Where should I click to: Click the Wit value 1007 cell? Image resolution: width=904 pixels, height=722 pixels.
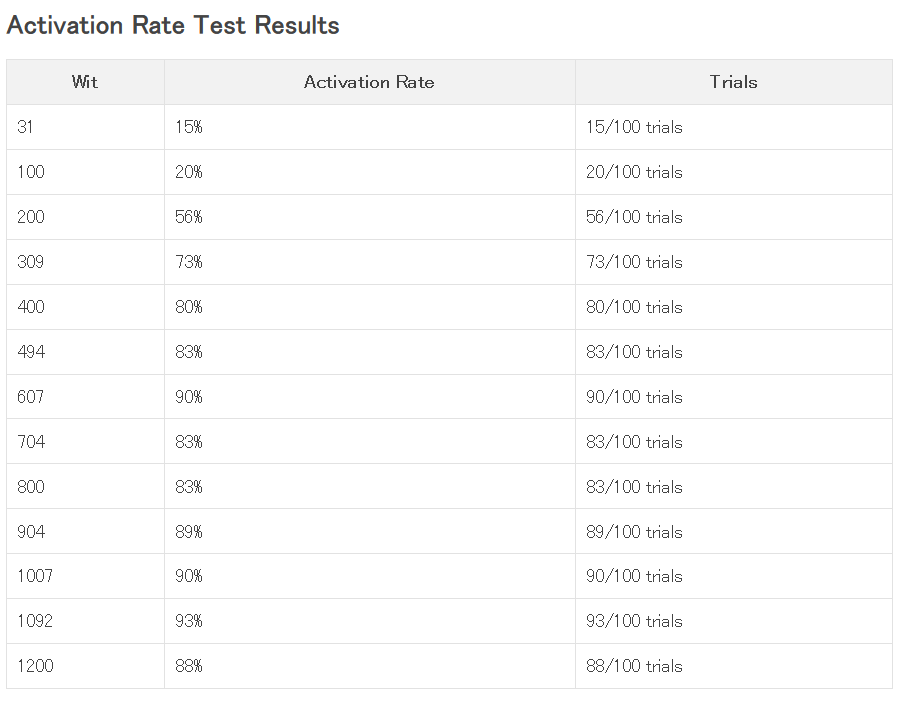click(x=85, y=576)
